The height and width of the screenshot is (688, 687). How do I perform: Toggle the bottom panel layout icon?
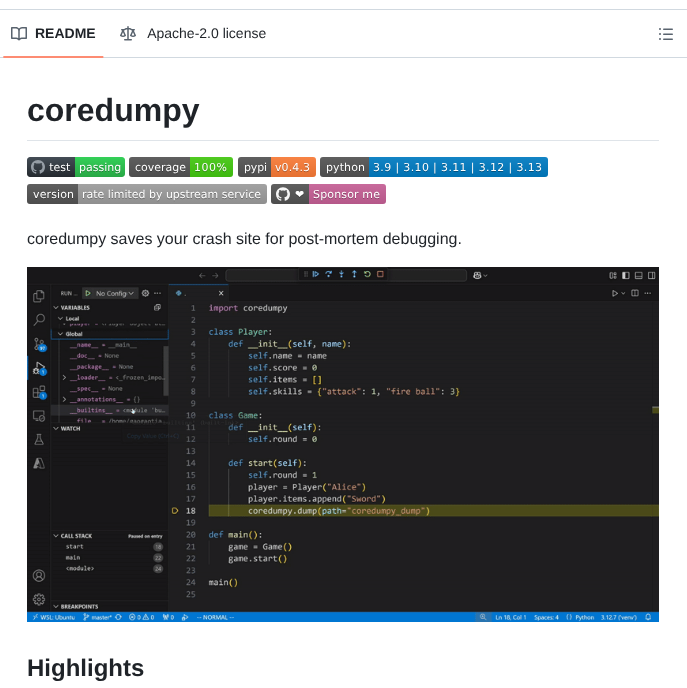(x=639, y=276)
